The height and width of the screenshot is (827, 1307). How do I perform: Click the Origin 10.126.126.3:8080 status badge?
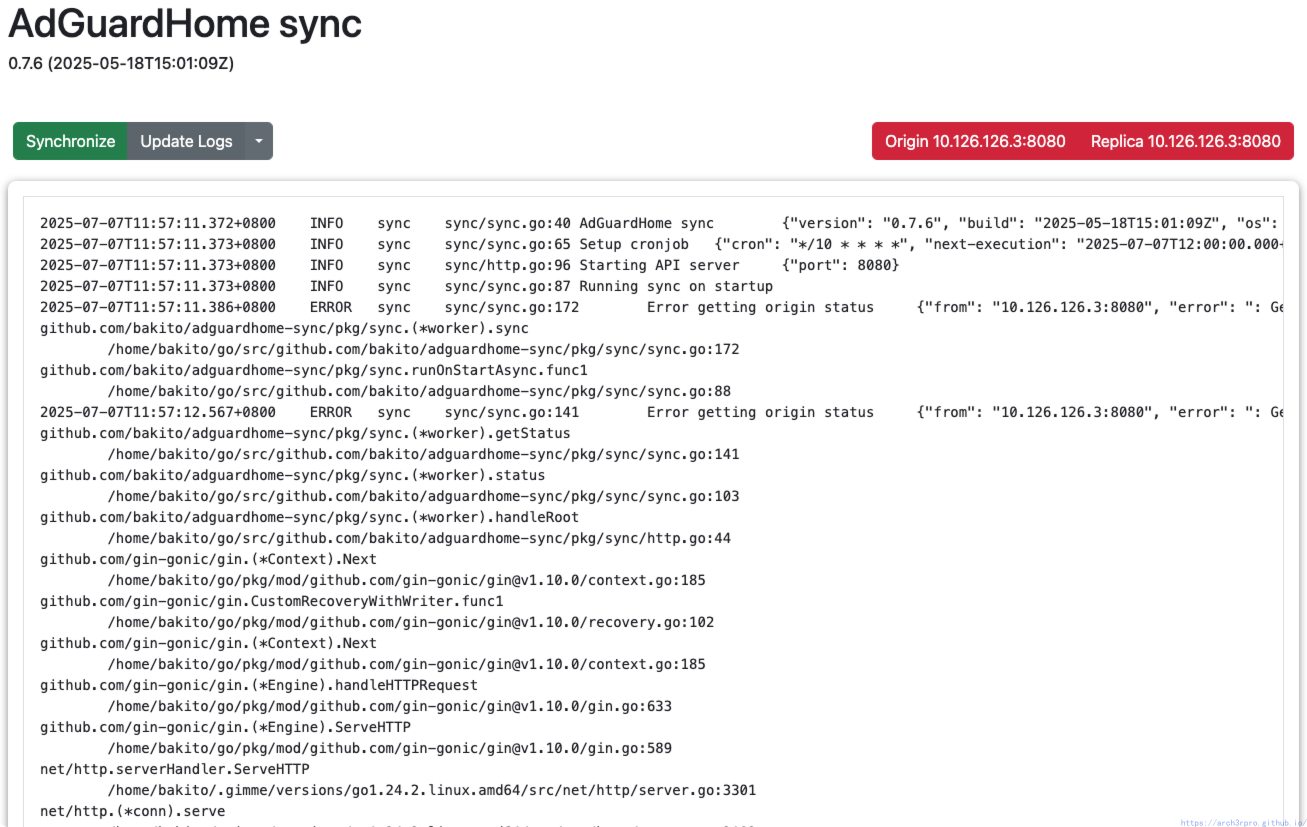(x=975, y=141)
